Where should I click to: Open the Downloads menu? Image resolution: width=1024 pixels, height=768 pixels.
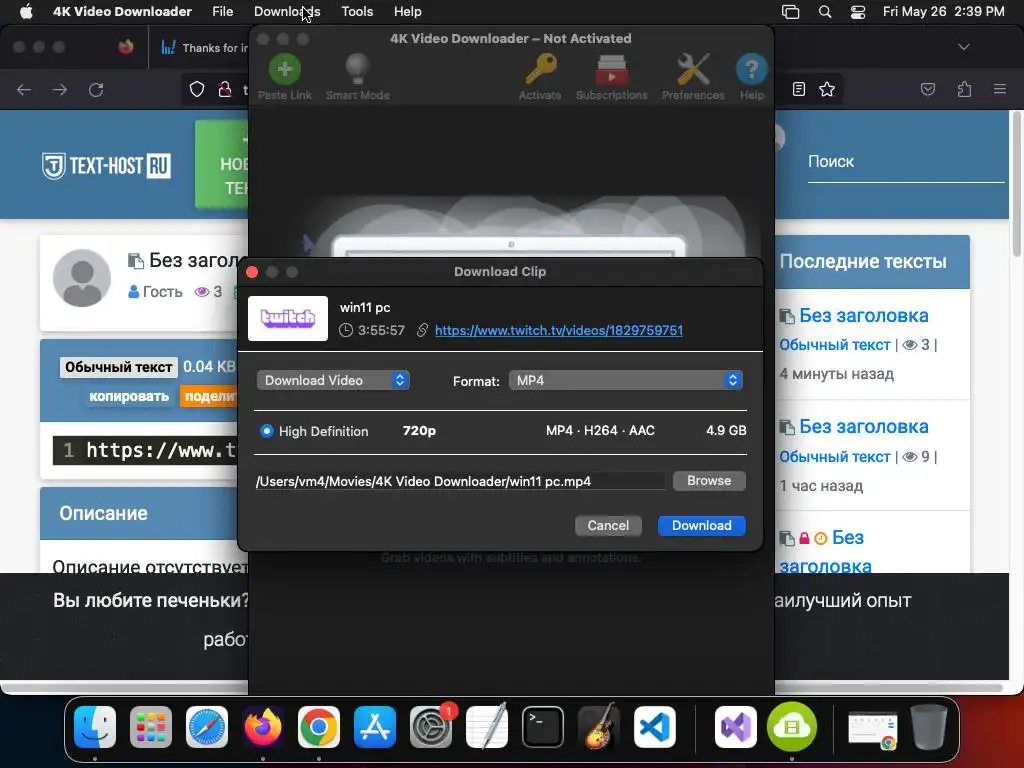pyautogui.click(x=287, y=12)
